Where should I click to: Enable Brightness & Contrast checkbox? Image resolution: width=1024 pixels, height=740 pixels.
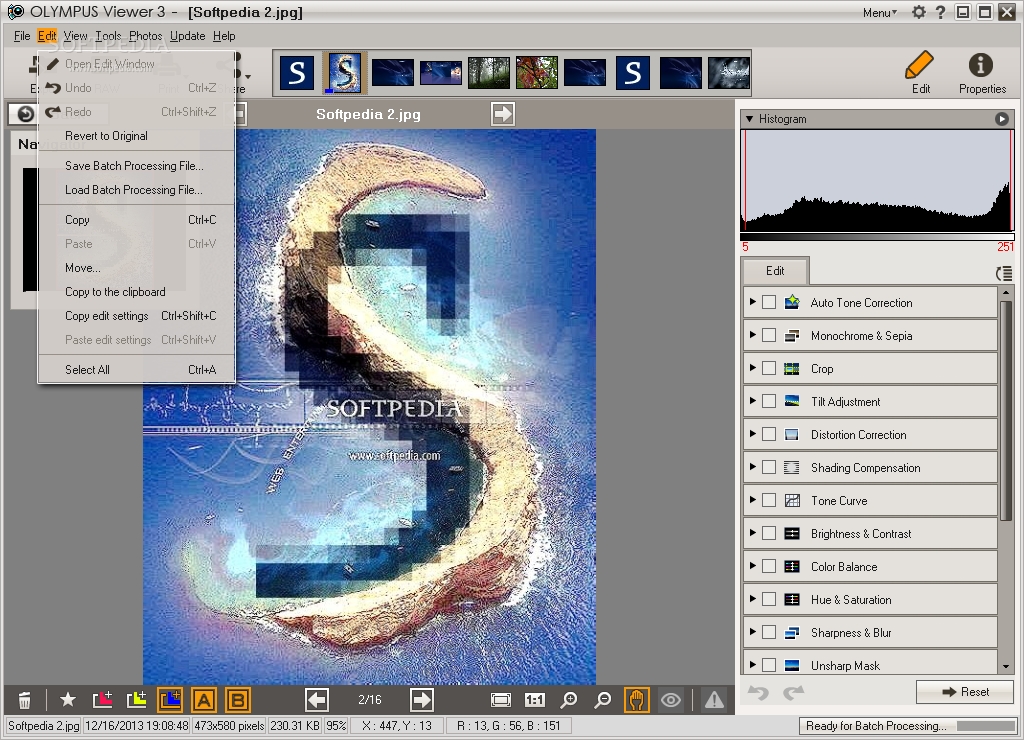coord(769,534)
